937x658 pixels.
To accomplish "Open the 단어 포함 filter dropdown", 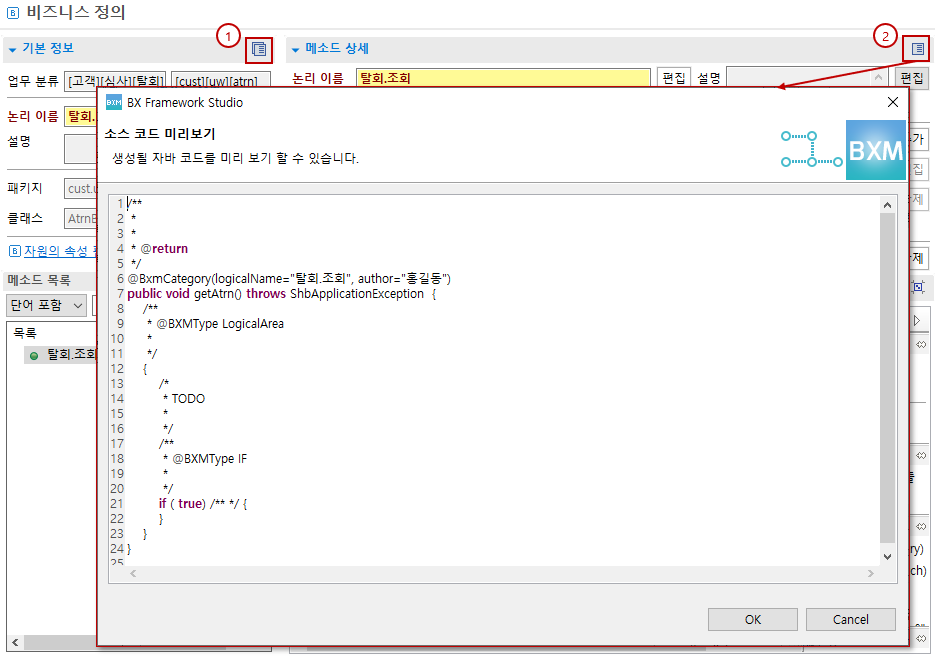I will (x=46, y=305).
